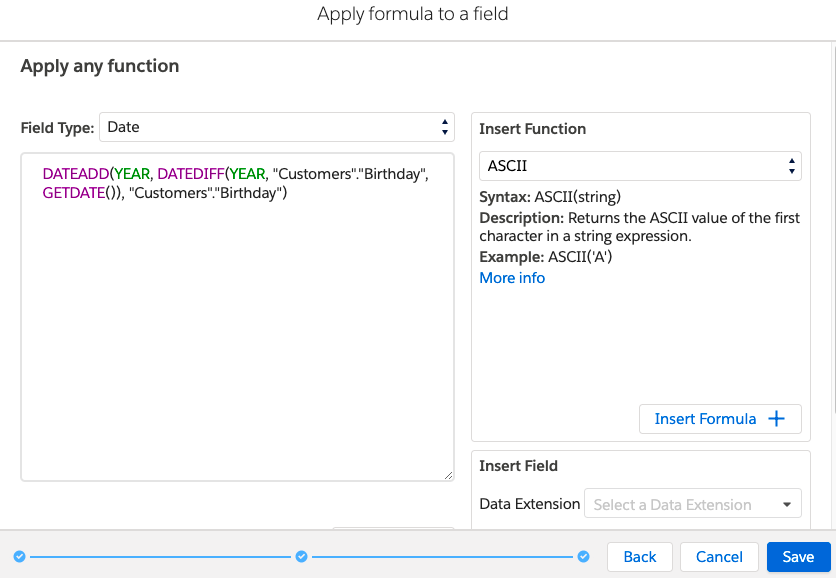Click inside the DATEADD formula text area
The width and height of the screenshot is (836, 578).
click(x=237, y=317)
